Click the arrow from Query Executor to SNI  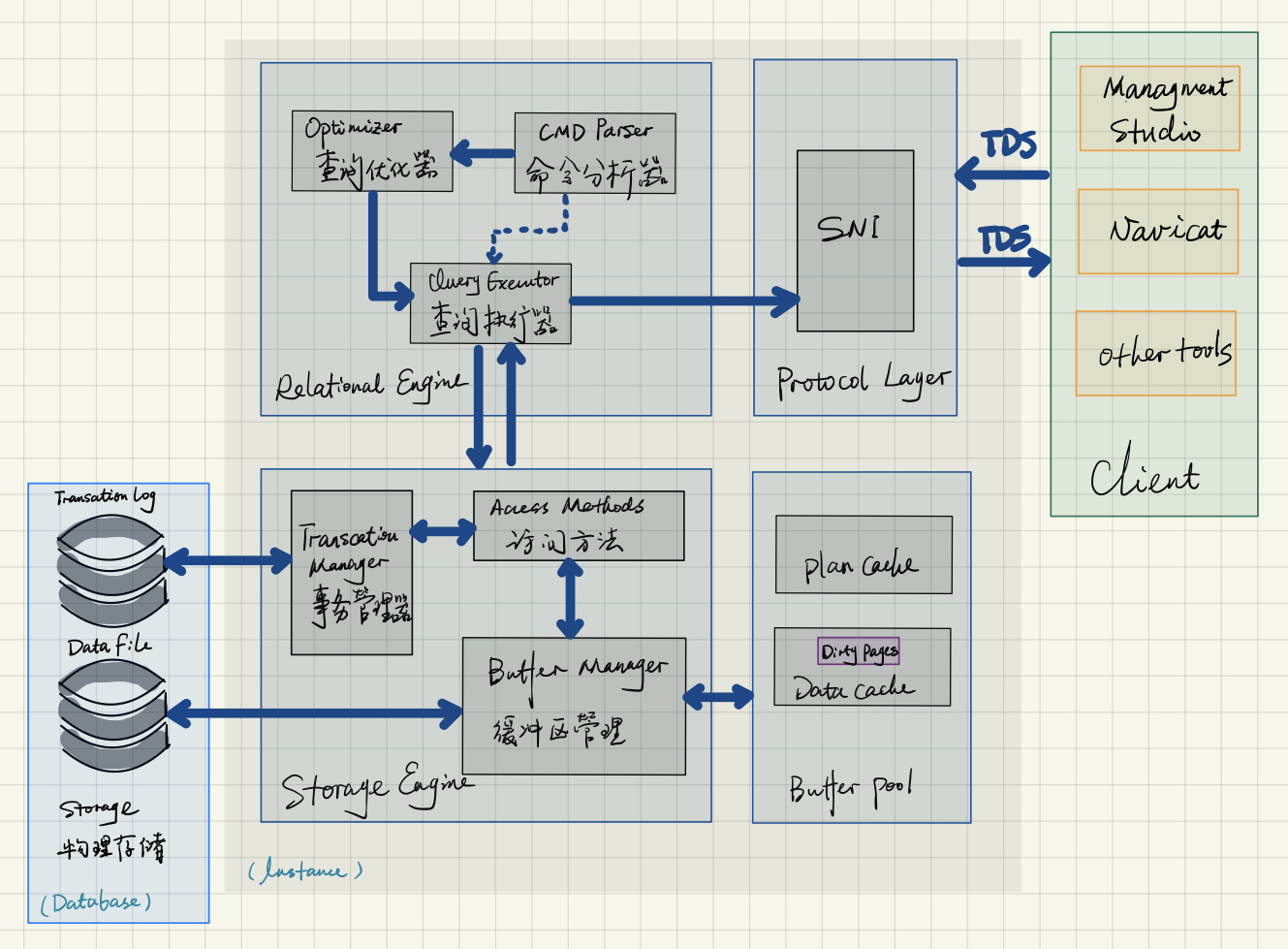pyautogui.click(x=683, y=301)
